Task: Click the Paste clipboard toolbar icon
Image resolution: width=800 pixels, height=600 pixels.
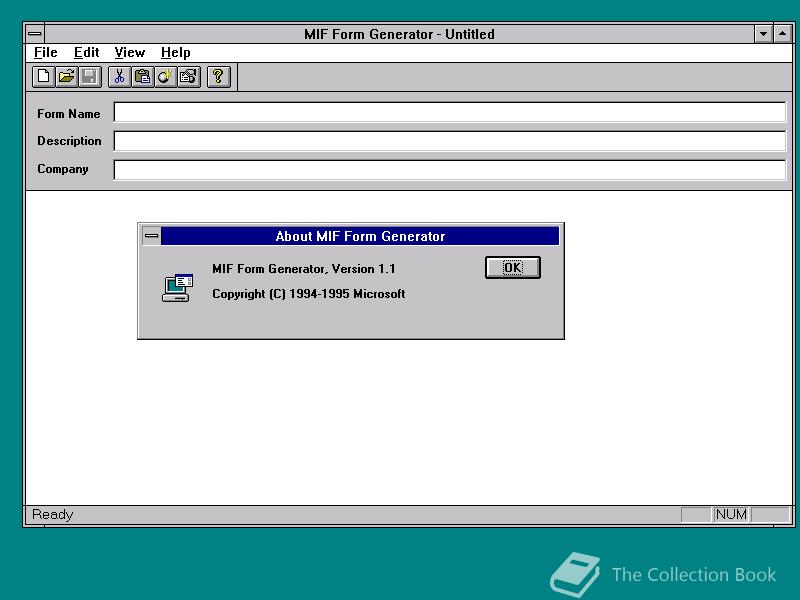Action: click(142, 77)
